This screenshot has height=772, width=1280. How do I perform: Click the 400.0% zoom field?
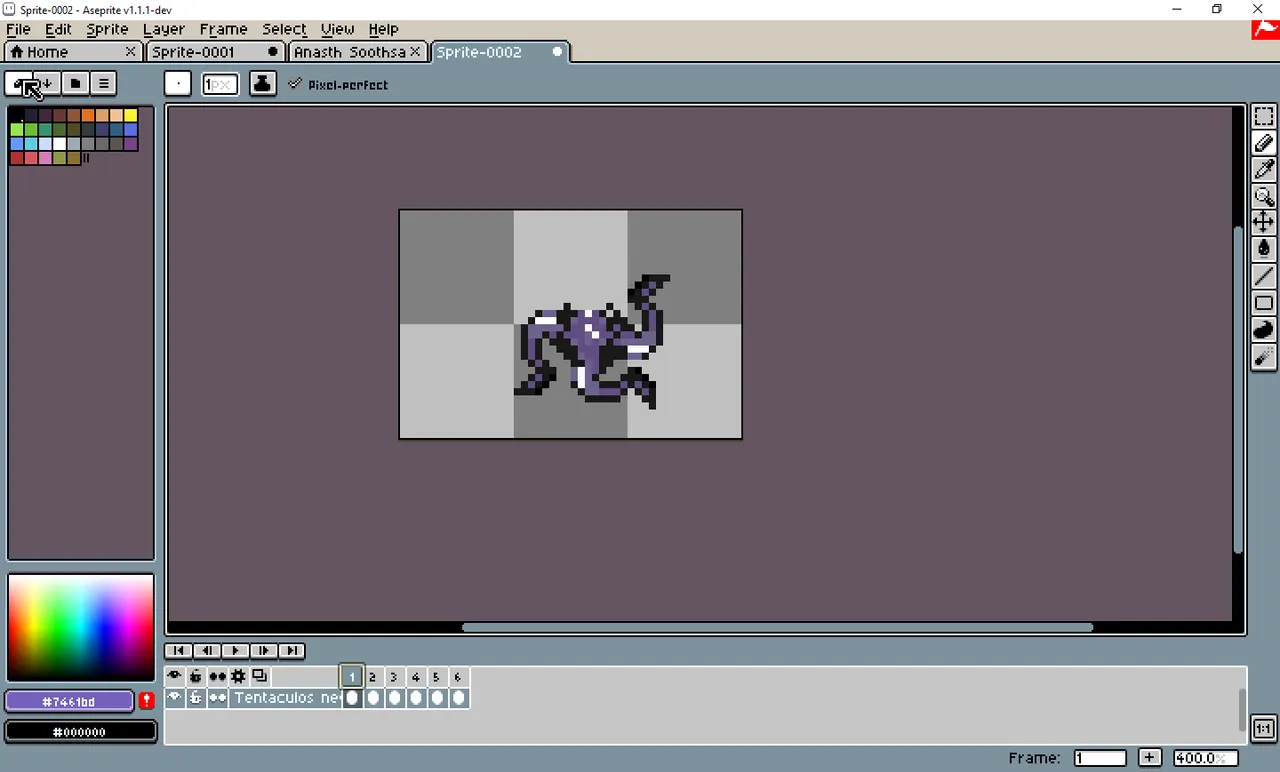[1206, 758]
